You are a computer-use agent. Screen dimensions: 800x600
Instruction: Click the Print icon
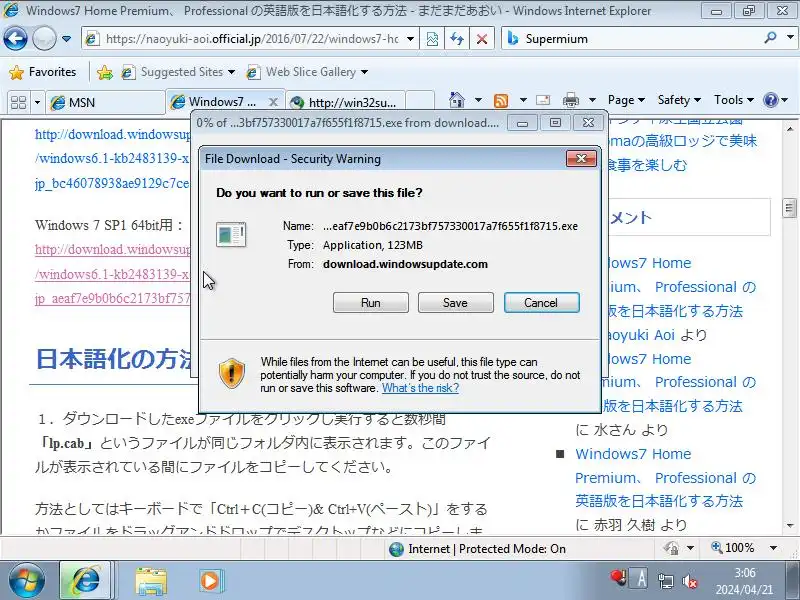[x=570, y=100]
